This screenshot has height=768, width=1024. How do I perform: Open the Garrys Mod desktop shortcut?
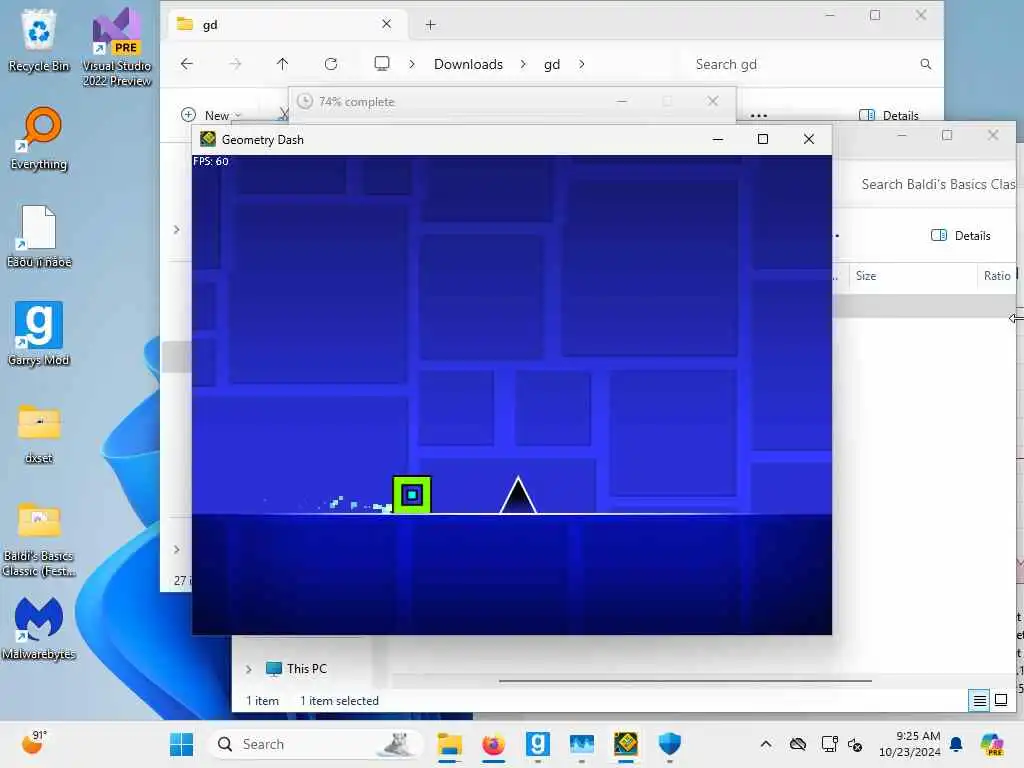tap(39, 334)
